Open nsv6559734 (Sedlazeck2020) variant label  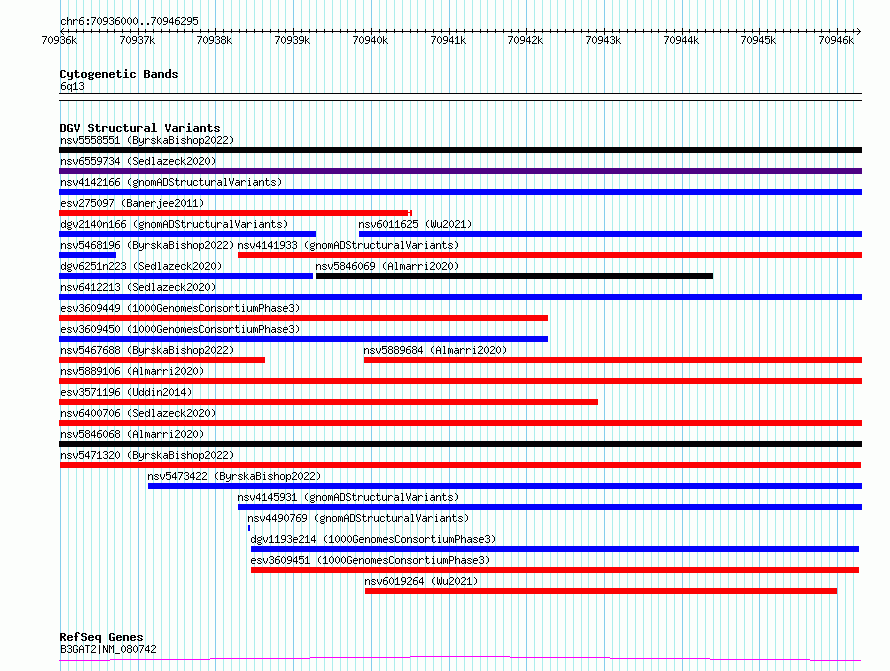coord(138,161)
